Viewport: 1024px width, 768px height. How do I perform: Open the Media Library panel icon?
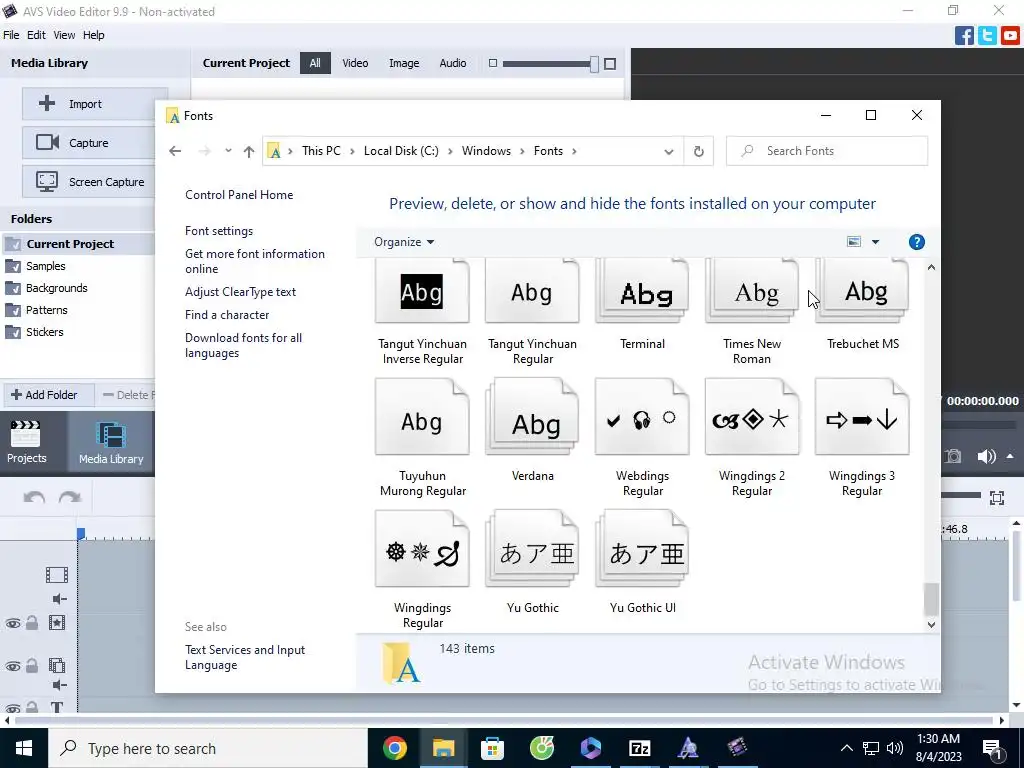point(111,442)
